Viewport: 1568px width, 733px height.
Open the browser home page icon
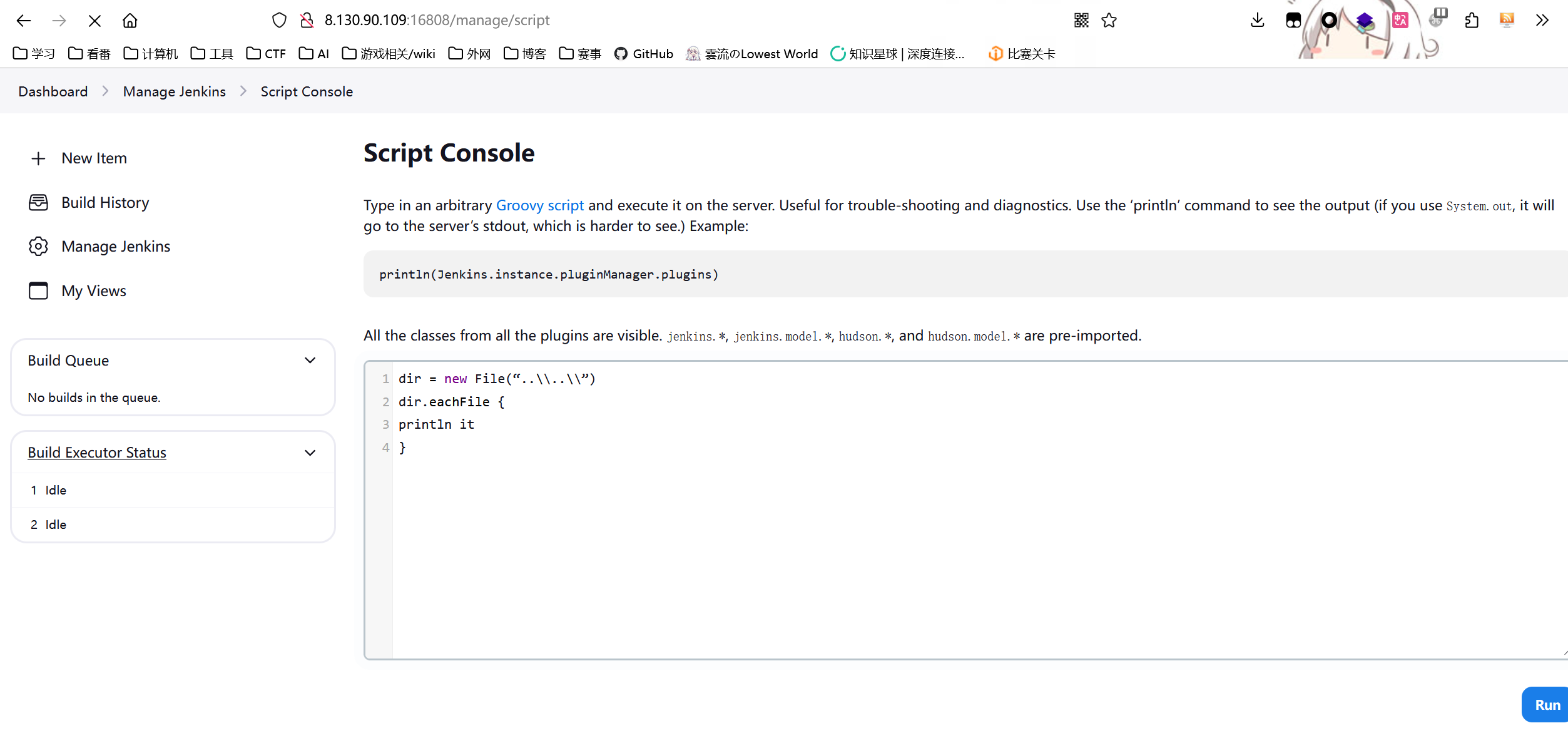(x=130, y=21)
